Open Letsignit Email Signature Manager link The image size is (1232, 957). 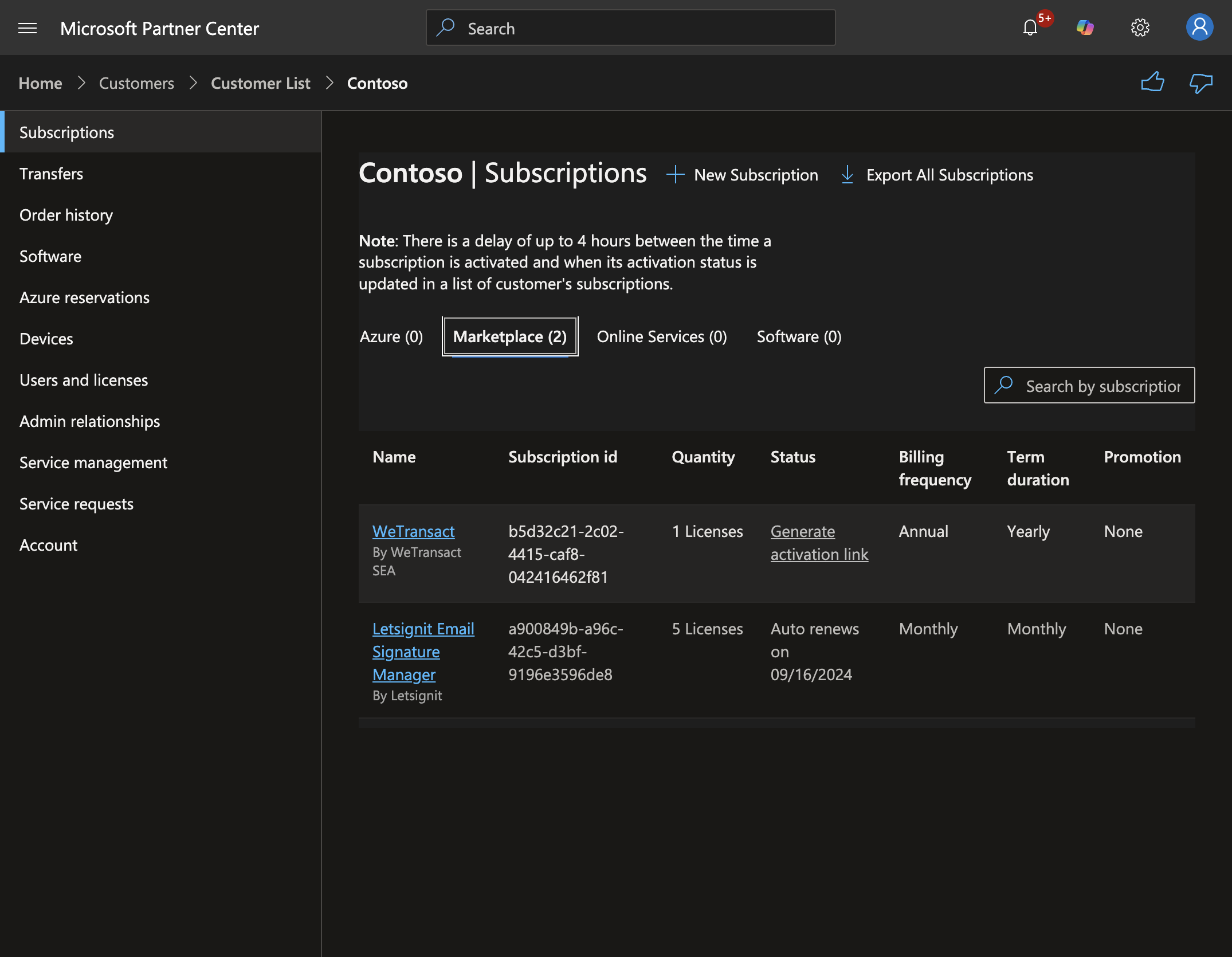[x=423, y=652]
